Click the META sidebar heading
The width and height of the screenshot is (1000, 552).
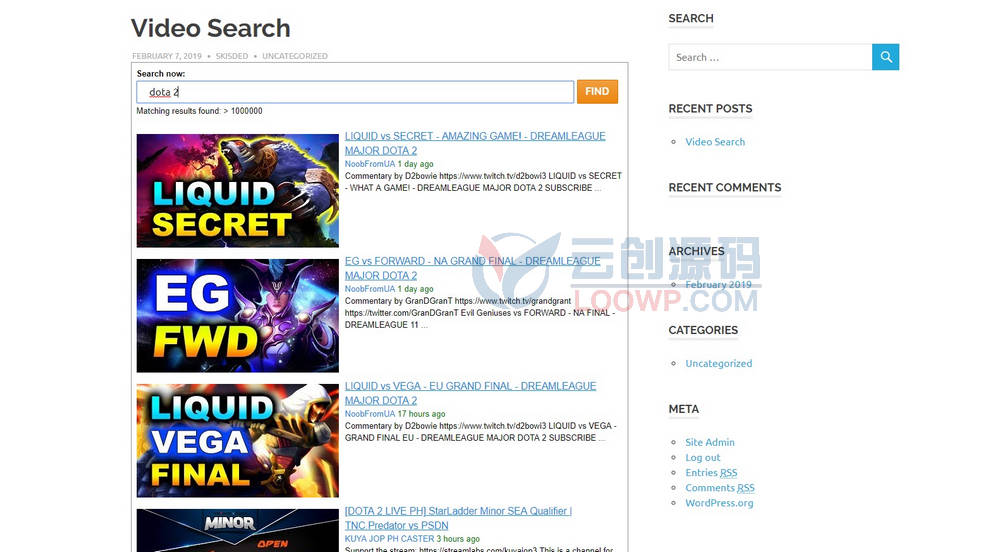684,409
